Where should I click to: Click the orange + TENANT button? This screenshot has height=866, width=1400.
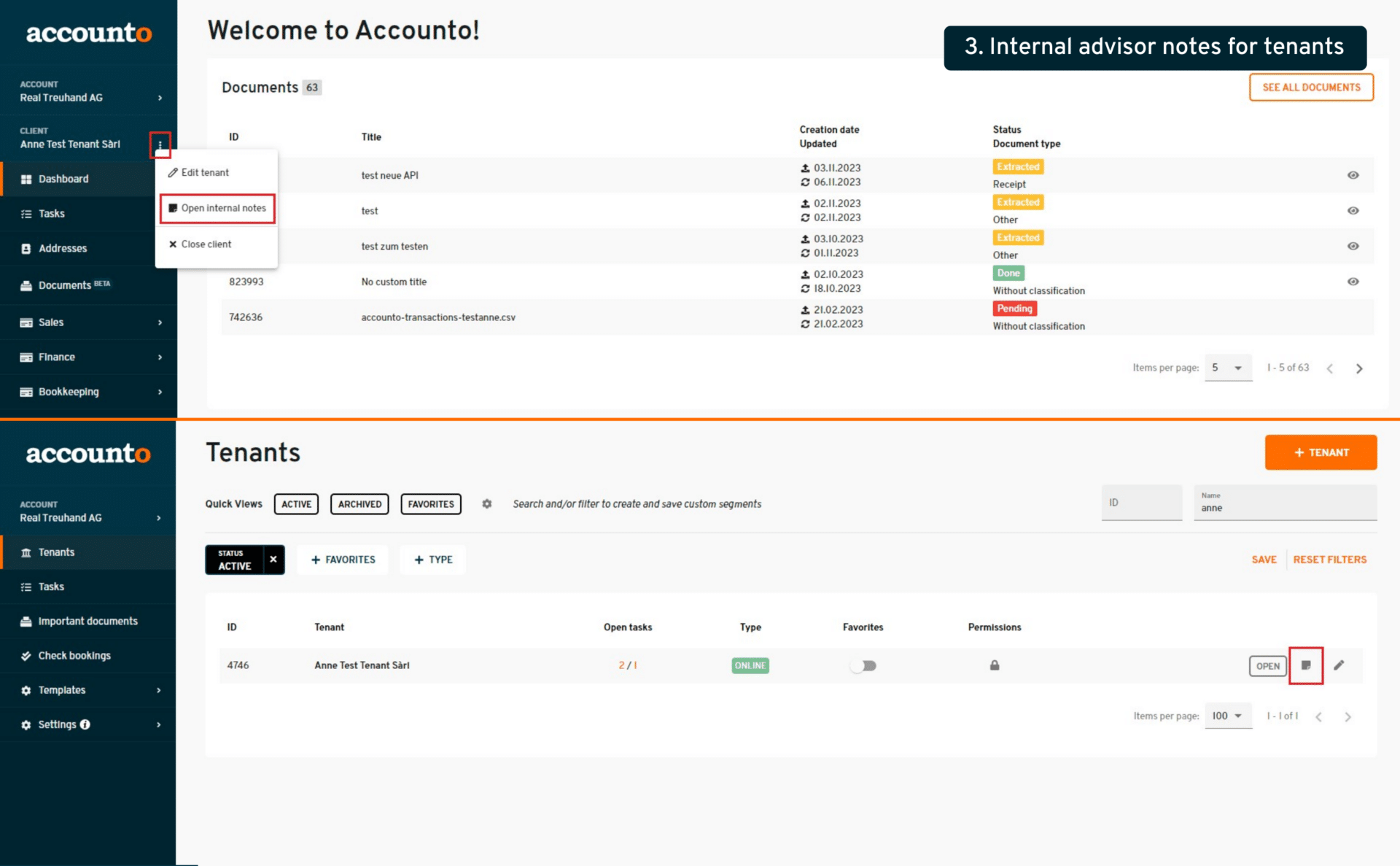(x=1321, y=452)
